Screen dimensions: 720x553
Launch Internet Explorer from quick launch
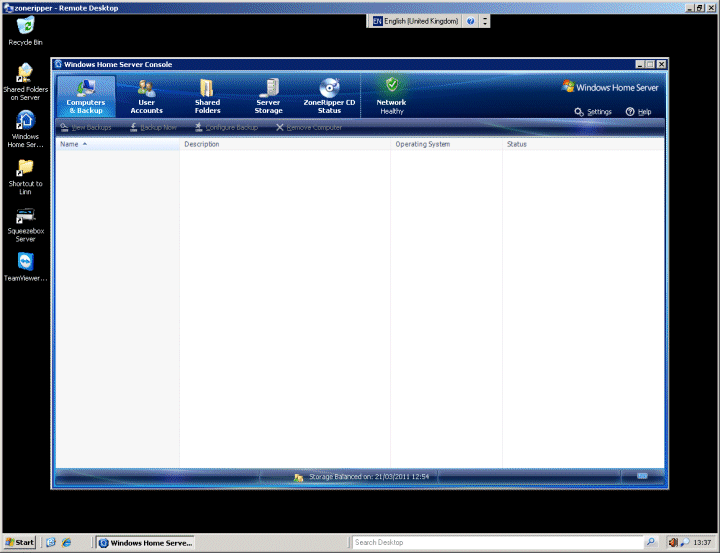coord(67,542)
